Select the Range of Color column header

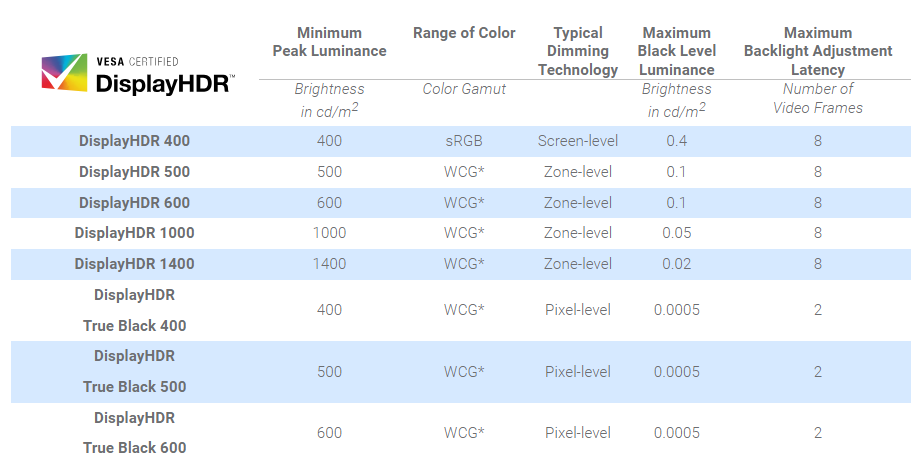pos(464,33)
